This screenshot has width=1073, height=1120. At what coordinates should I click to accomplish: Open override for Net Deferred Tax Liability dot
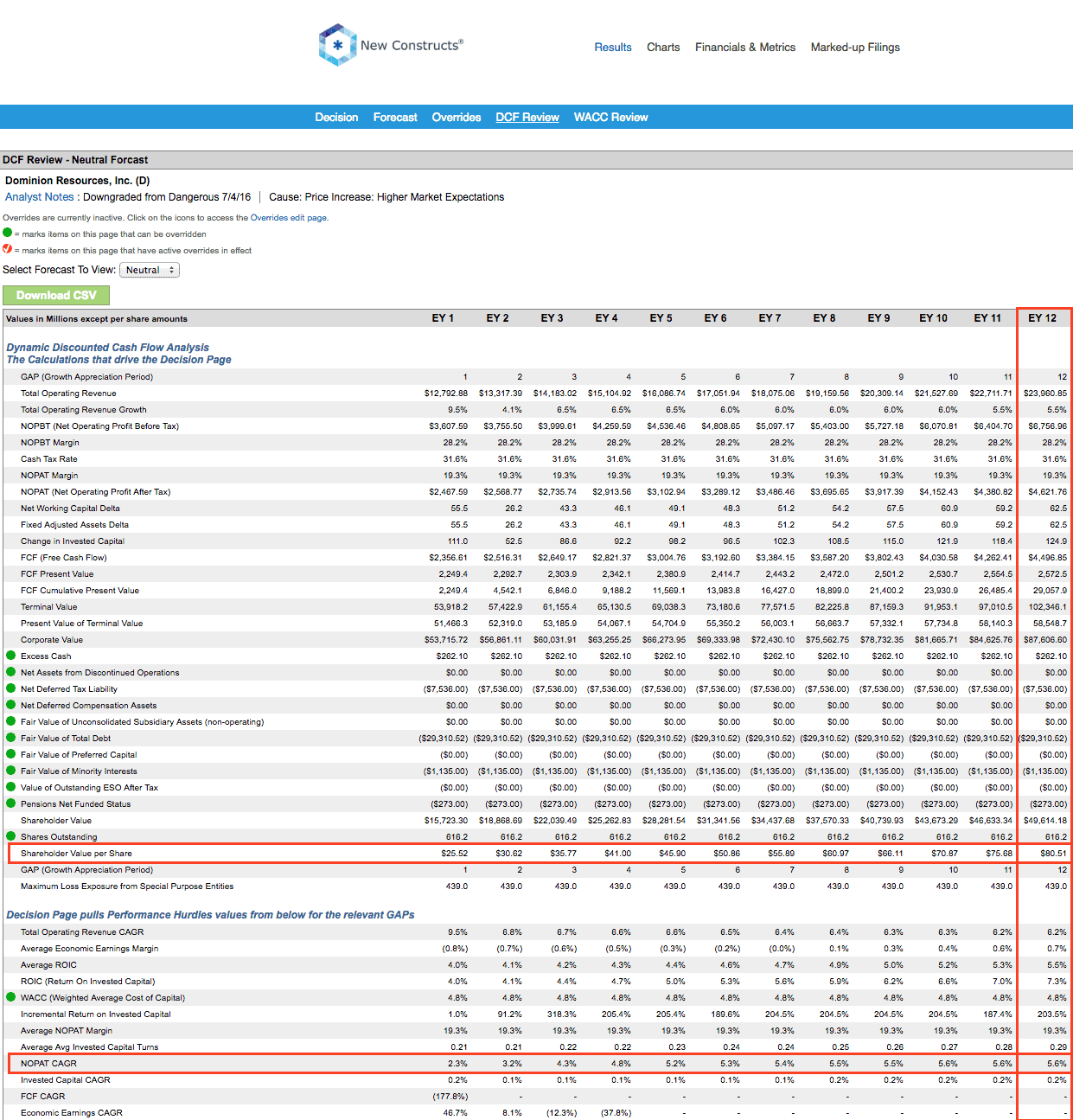(11, 688)
